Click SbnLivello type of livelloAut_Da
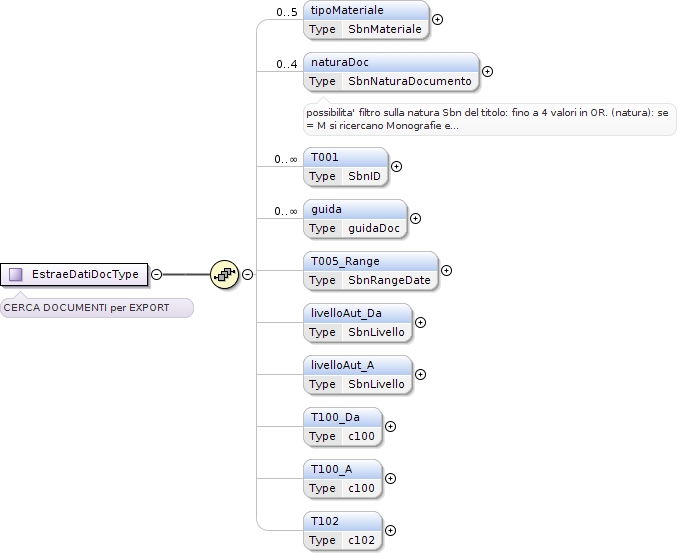This screenshot has width=684, height=555. (376, 332)
